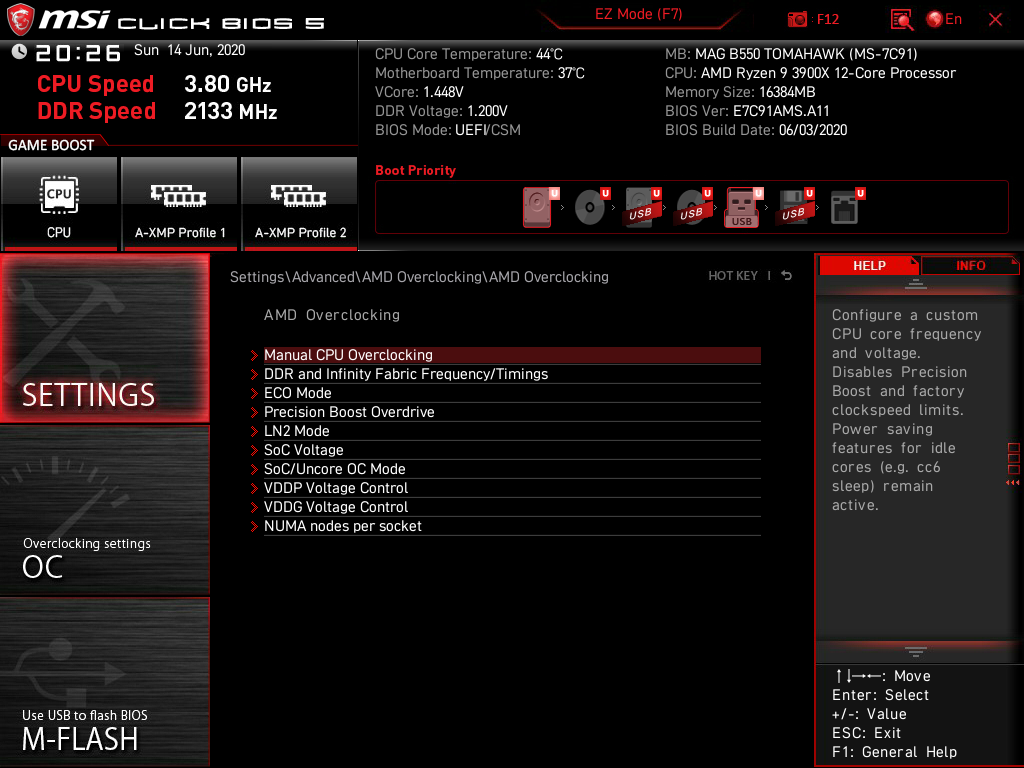Viewport: 1024px width, 768px height.
Task: Switch to the INFO tab
Action: [970, 266]
